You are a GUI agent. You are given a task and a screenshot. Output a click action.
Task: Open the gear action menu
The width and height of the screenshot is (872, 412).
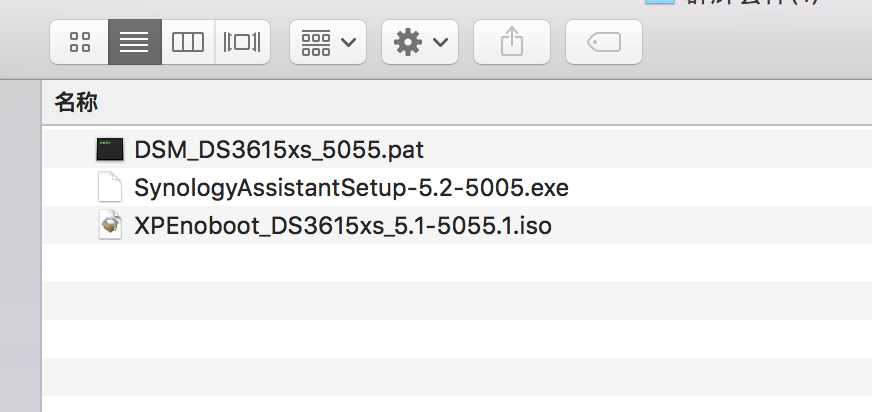click(408, 42)
